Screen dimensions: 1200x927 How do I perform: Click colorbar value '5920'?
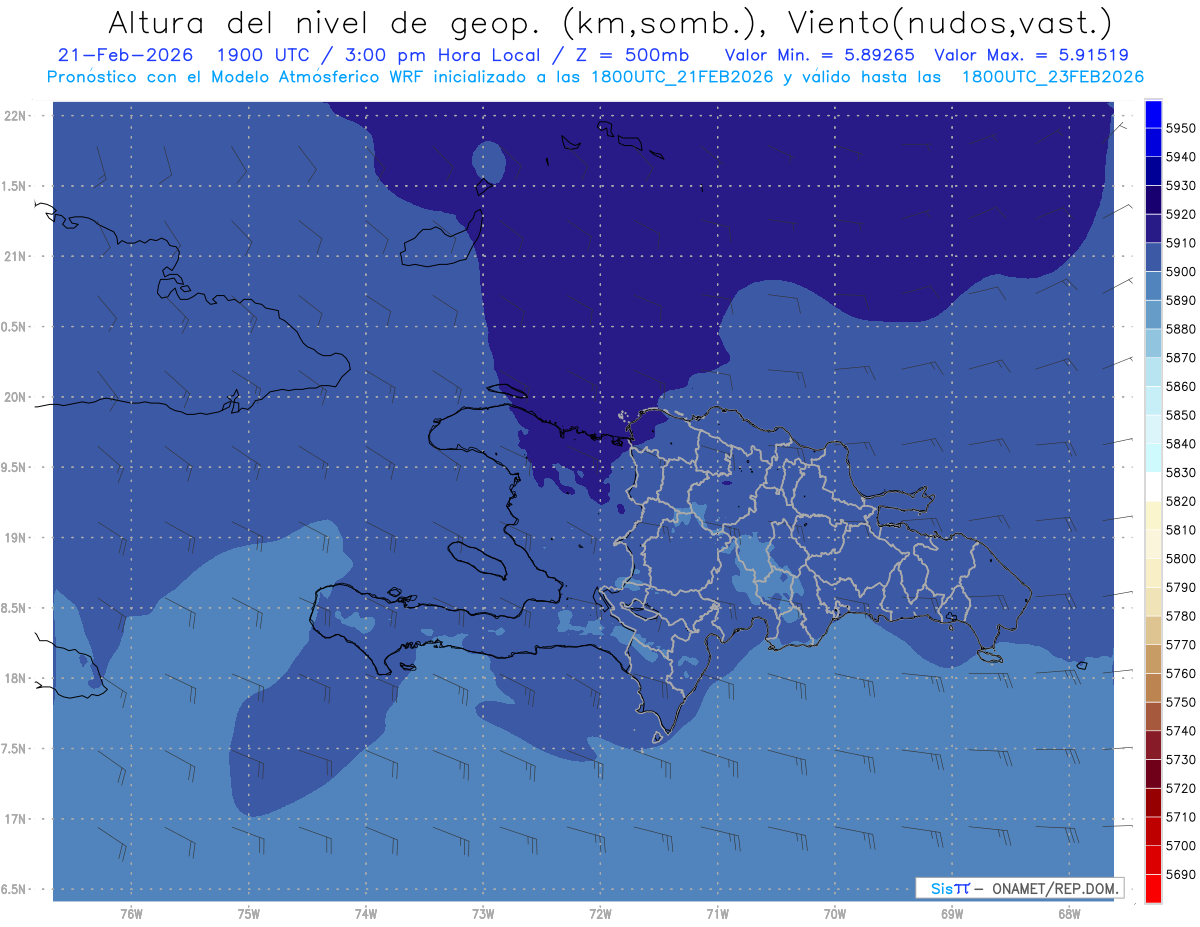1181,215
